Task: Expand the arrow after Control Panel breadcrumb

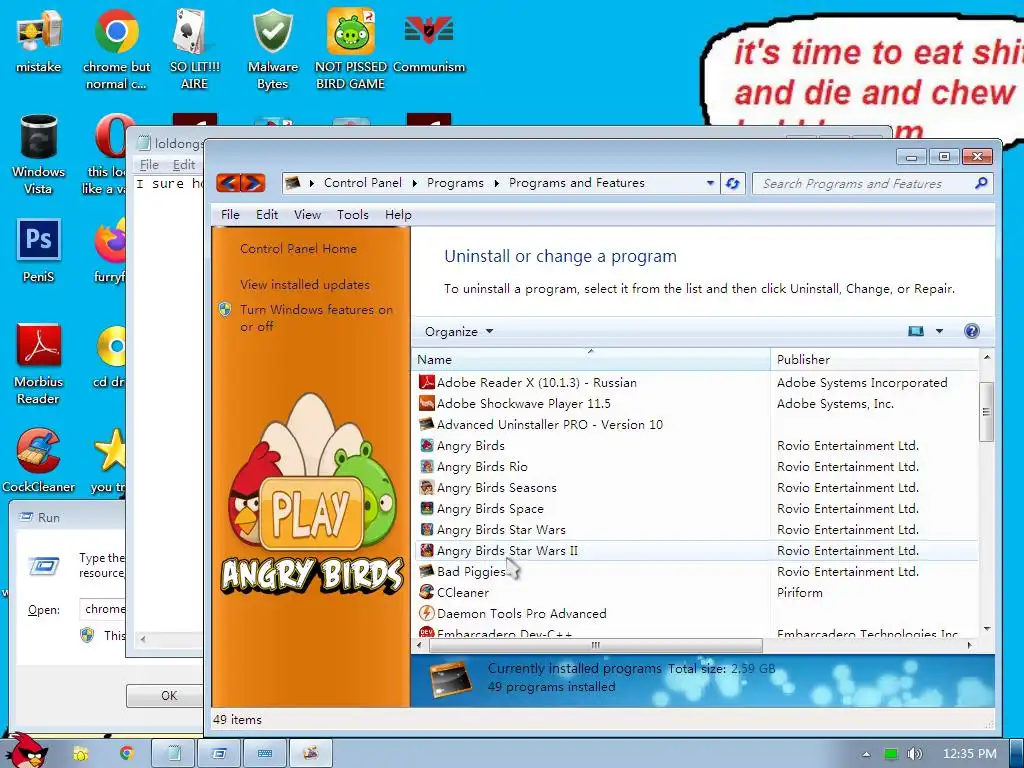Action: pos(415,184)
